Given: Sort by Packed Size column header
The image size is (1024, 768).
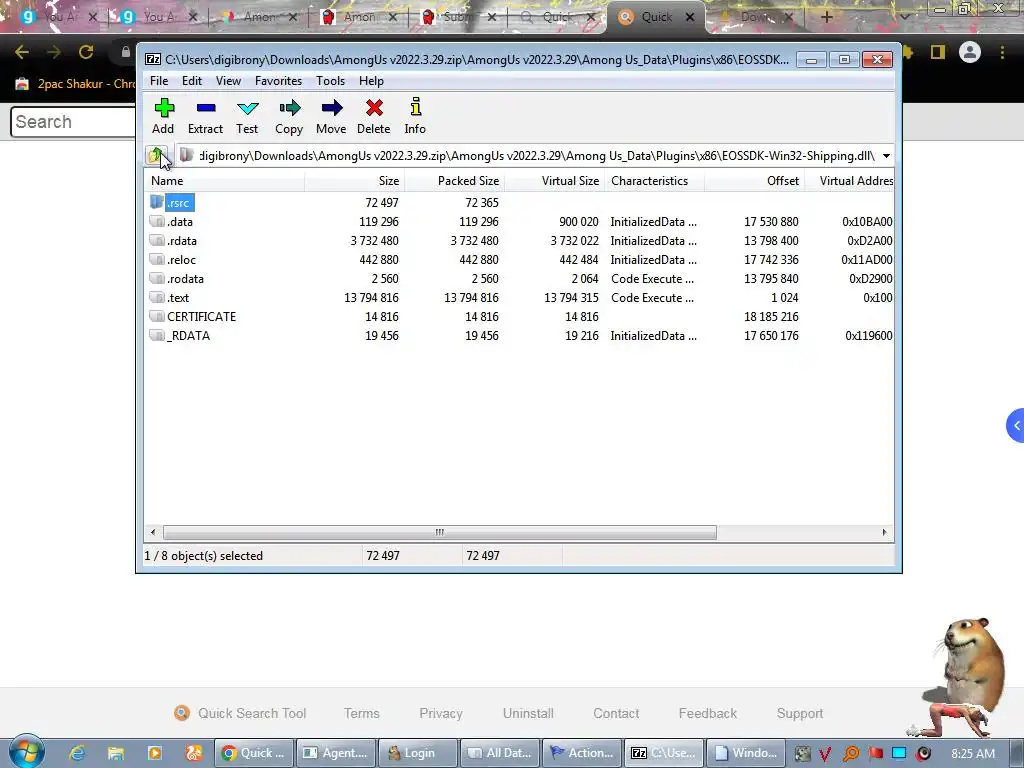Looking at the screenshot, I should 455,181.
